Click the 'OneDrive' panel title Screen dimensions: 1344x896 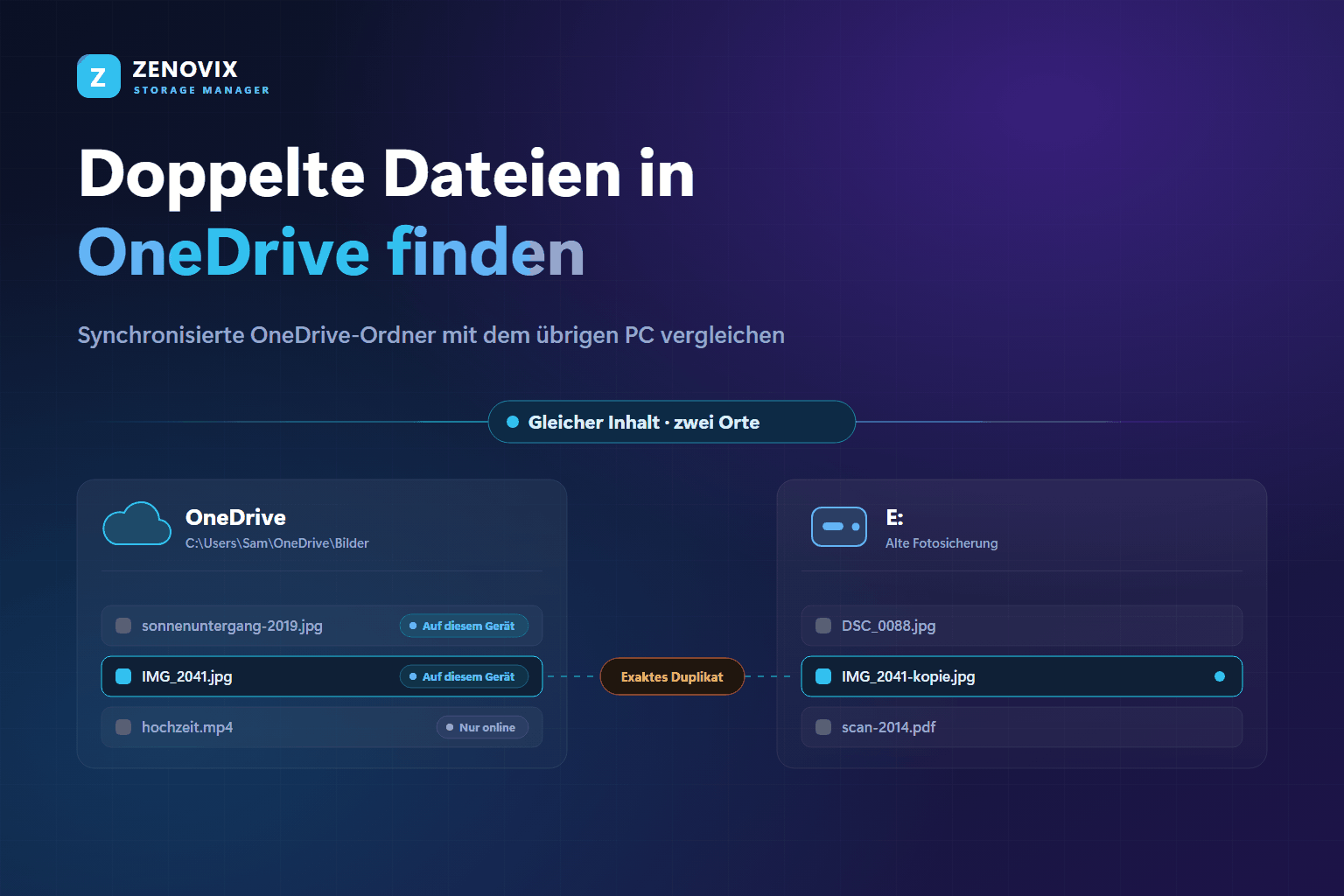coord(235,517)
